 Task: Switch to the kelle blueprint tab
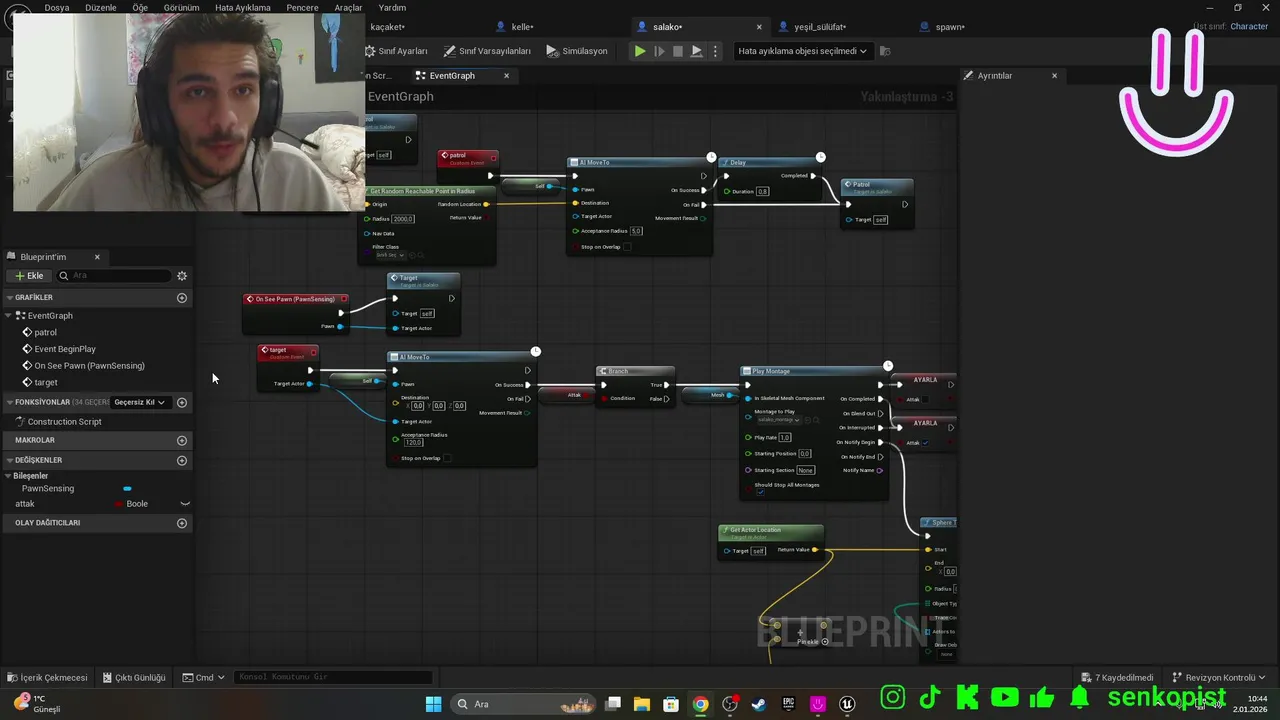(523, 27)
